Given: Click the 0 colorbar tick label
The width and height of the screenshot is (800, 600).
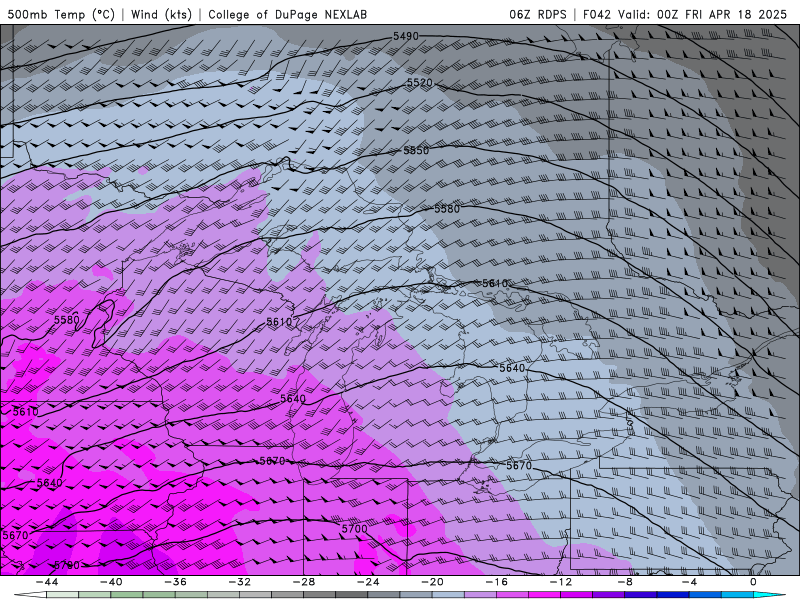Looking at the screenshot, I should (753, 582).
